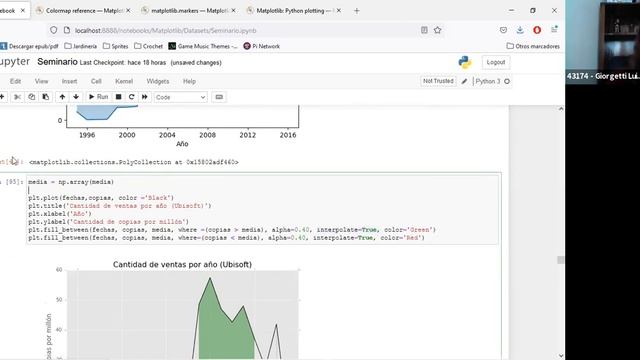640x360 pixels.
Task: Open a new browser tab
Action: [x=357, y=11]
